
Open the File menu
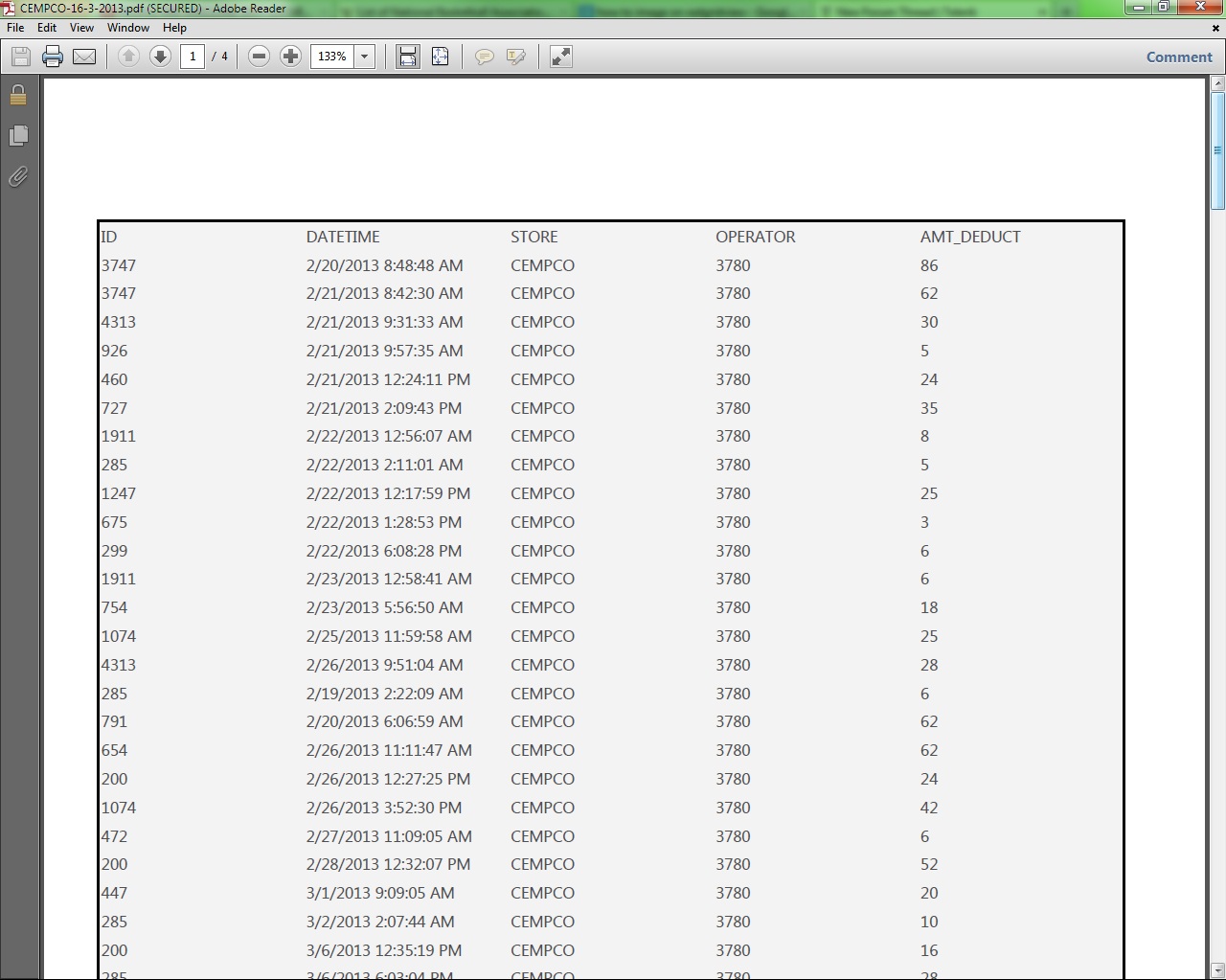(x=15, y=28)
